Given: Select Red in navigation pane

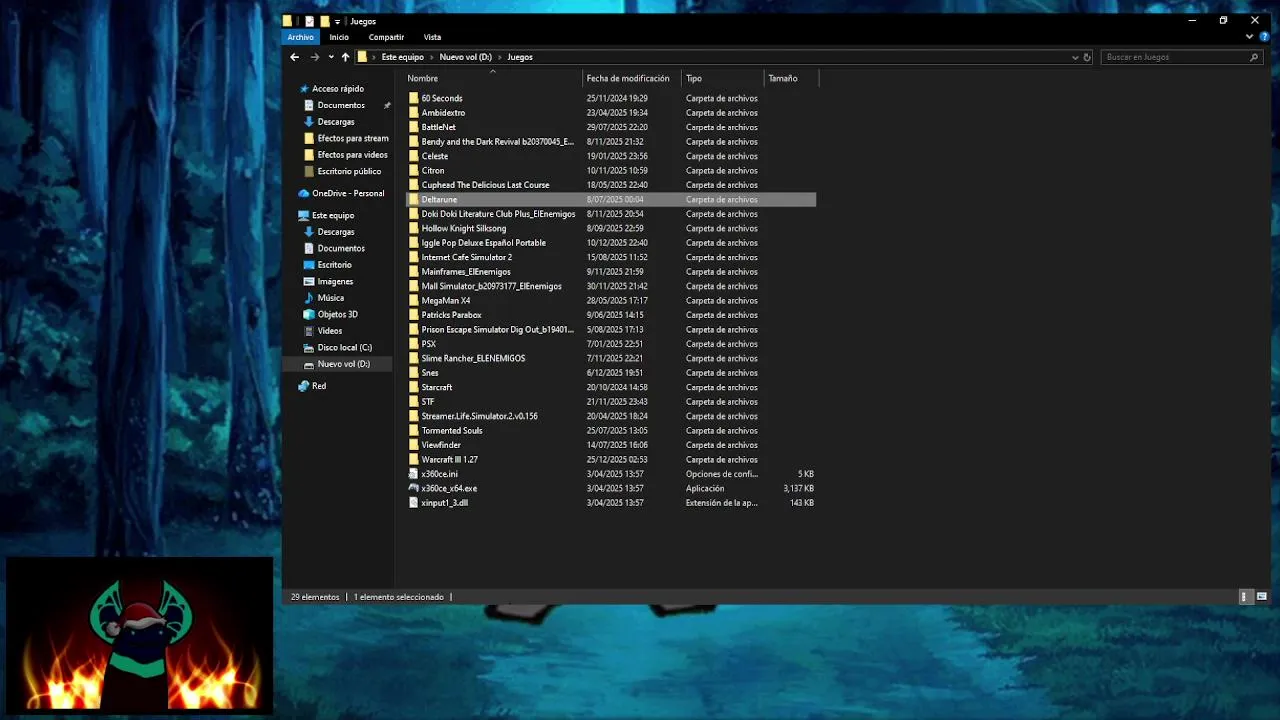Looking at the screenshot, I should click(x=318, y=386).
